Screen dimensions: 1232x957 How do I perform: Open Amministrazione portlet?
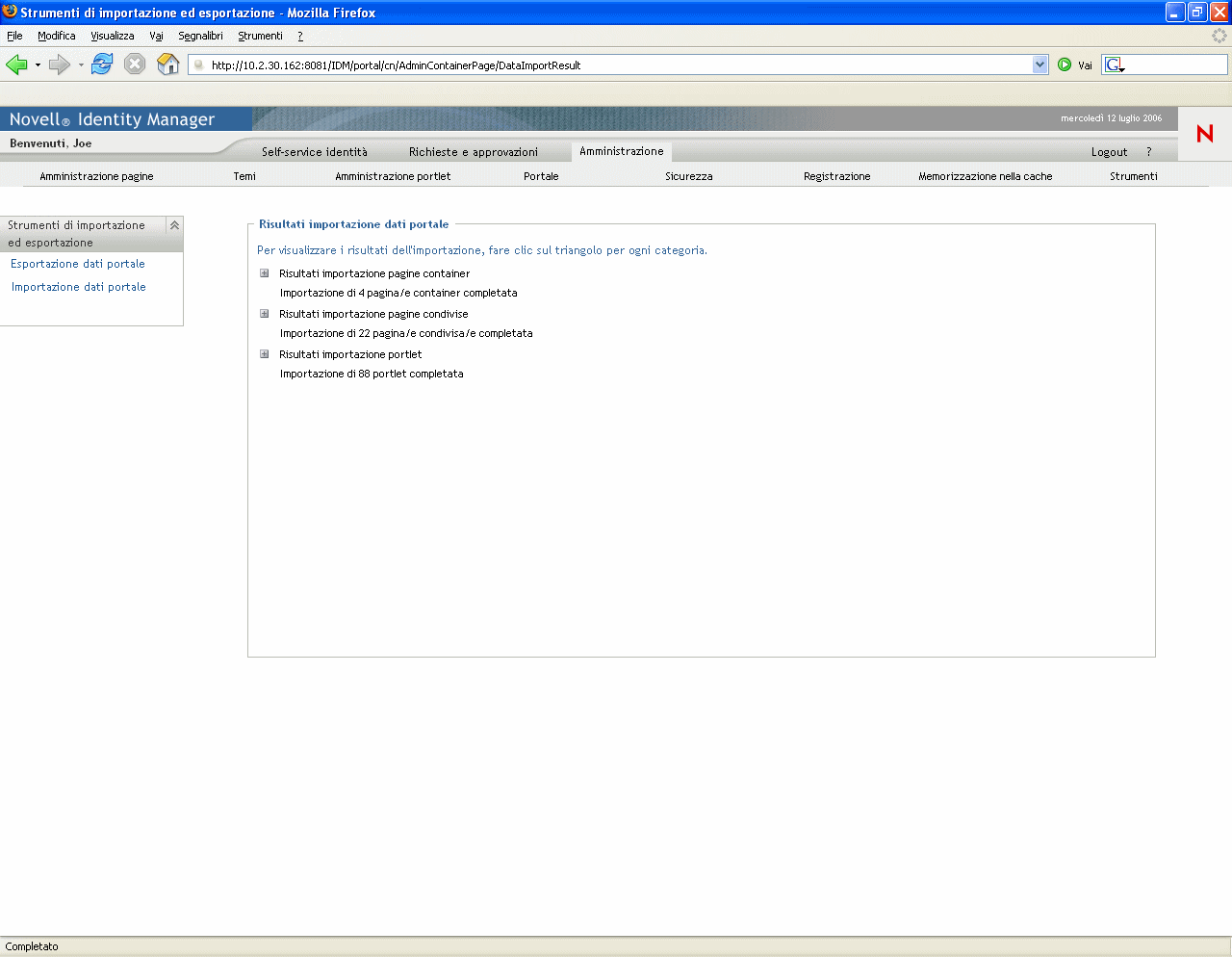[393, 176]
